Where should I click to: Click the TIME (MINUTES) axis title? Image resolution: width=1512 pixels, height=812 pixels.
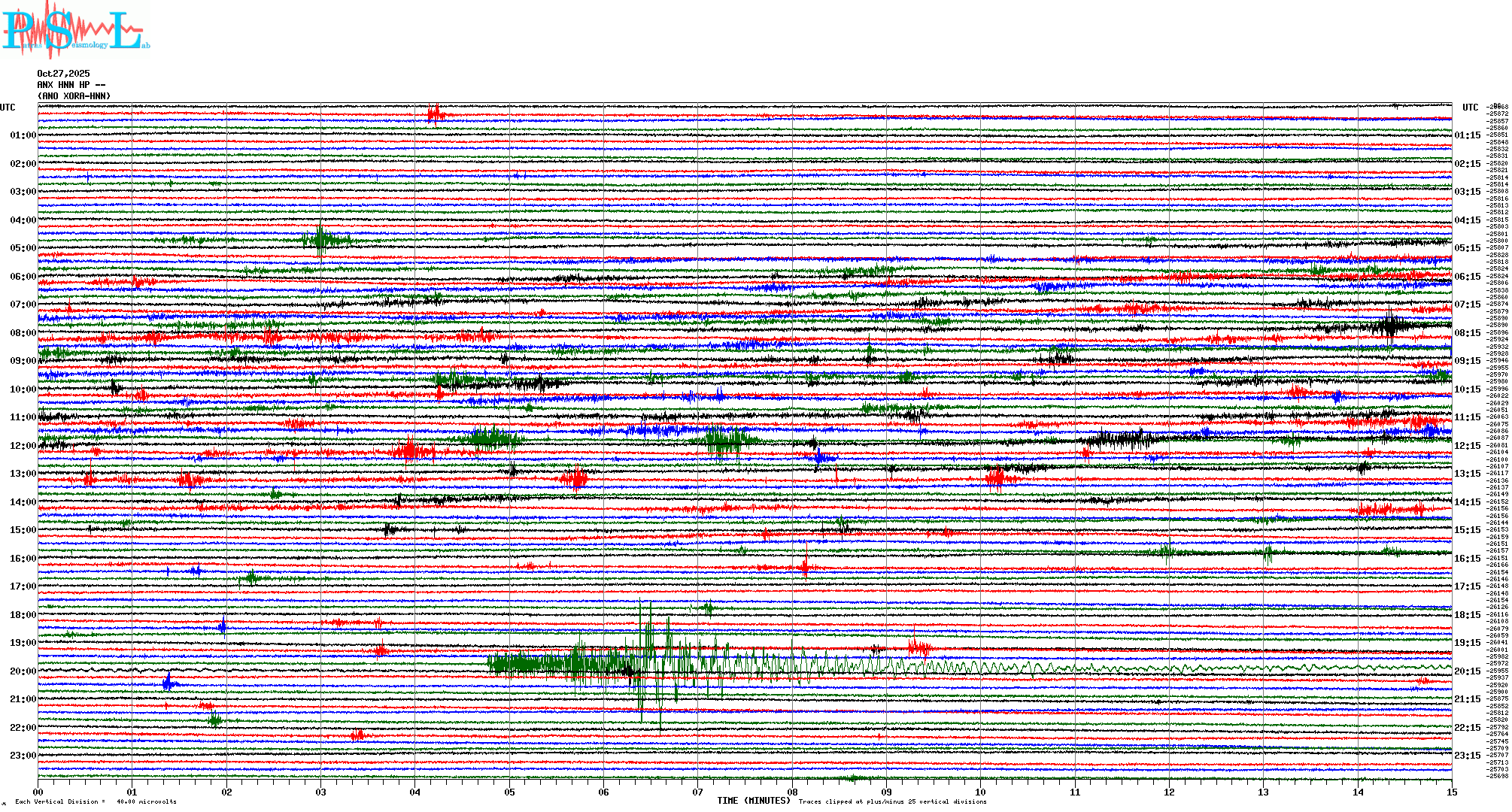[x=754, y=801]
